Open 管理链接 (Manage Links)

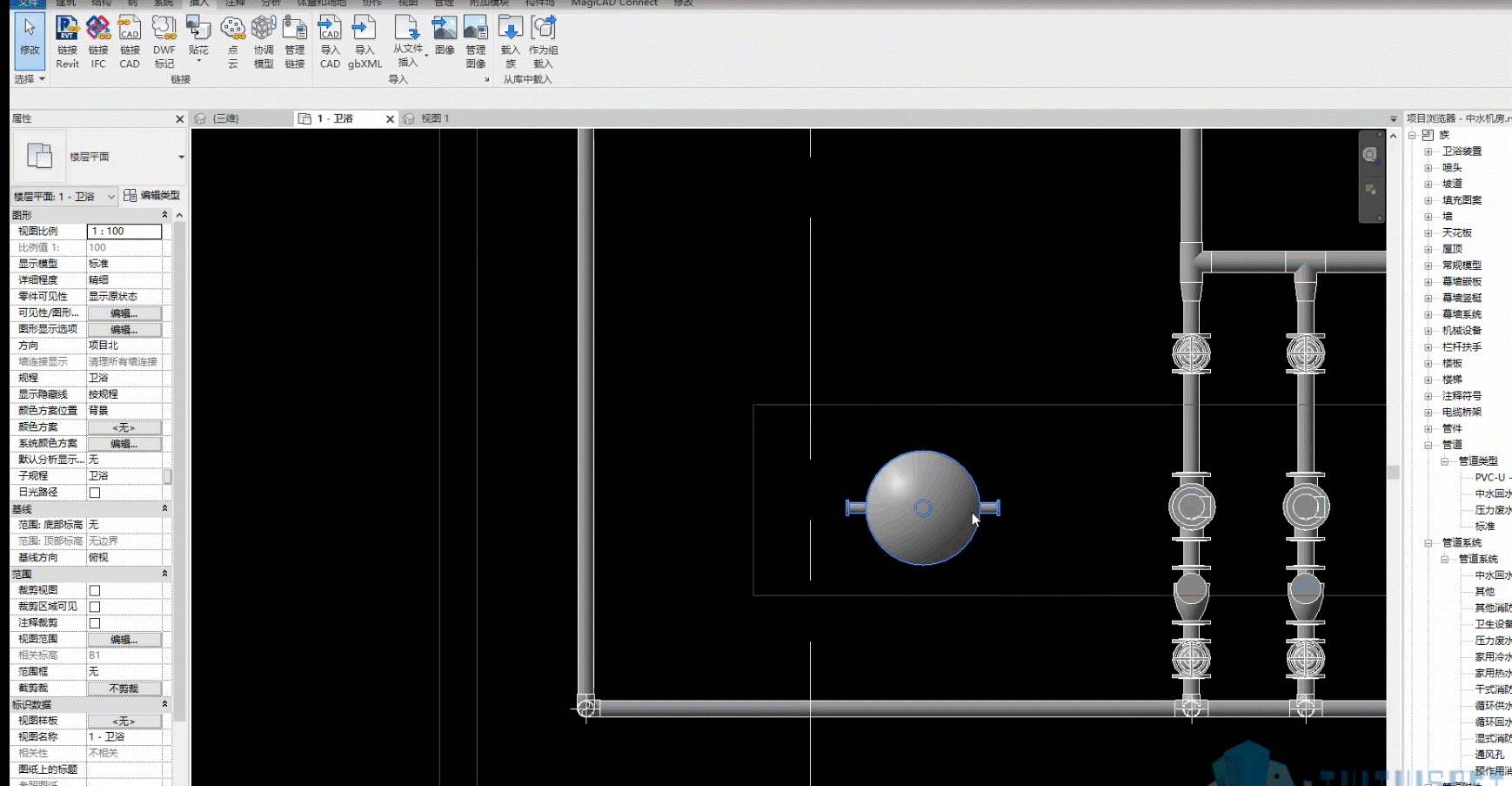[295, 42]
